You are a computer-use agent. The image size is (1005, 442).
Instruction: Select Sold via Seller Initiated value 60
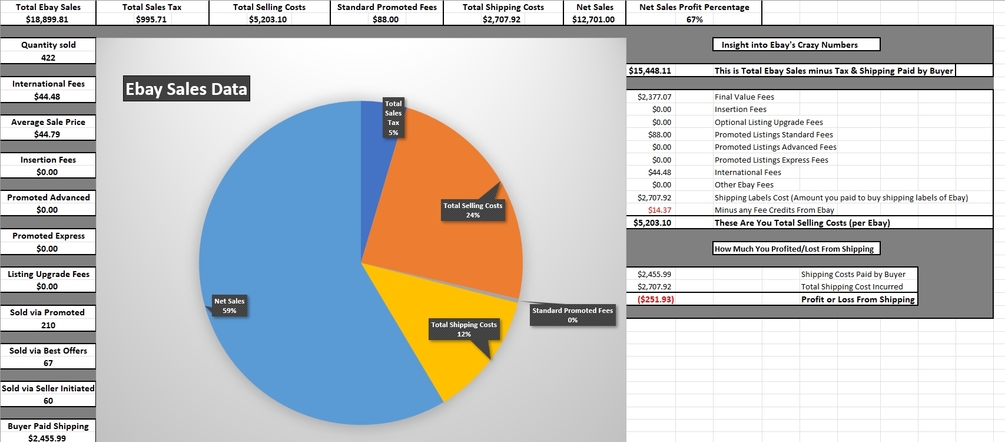[x=48, y=401]
